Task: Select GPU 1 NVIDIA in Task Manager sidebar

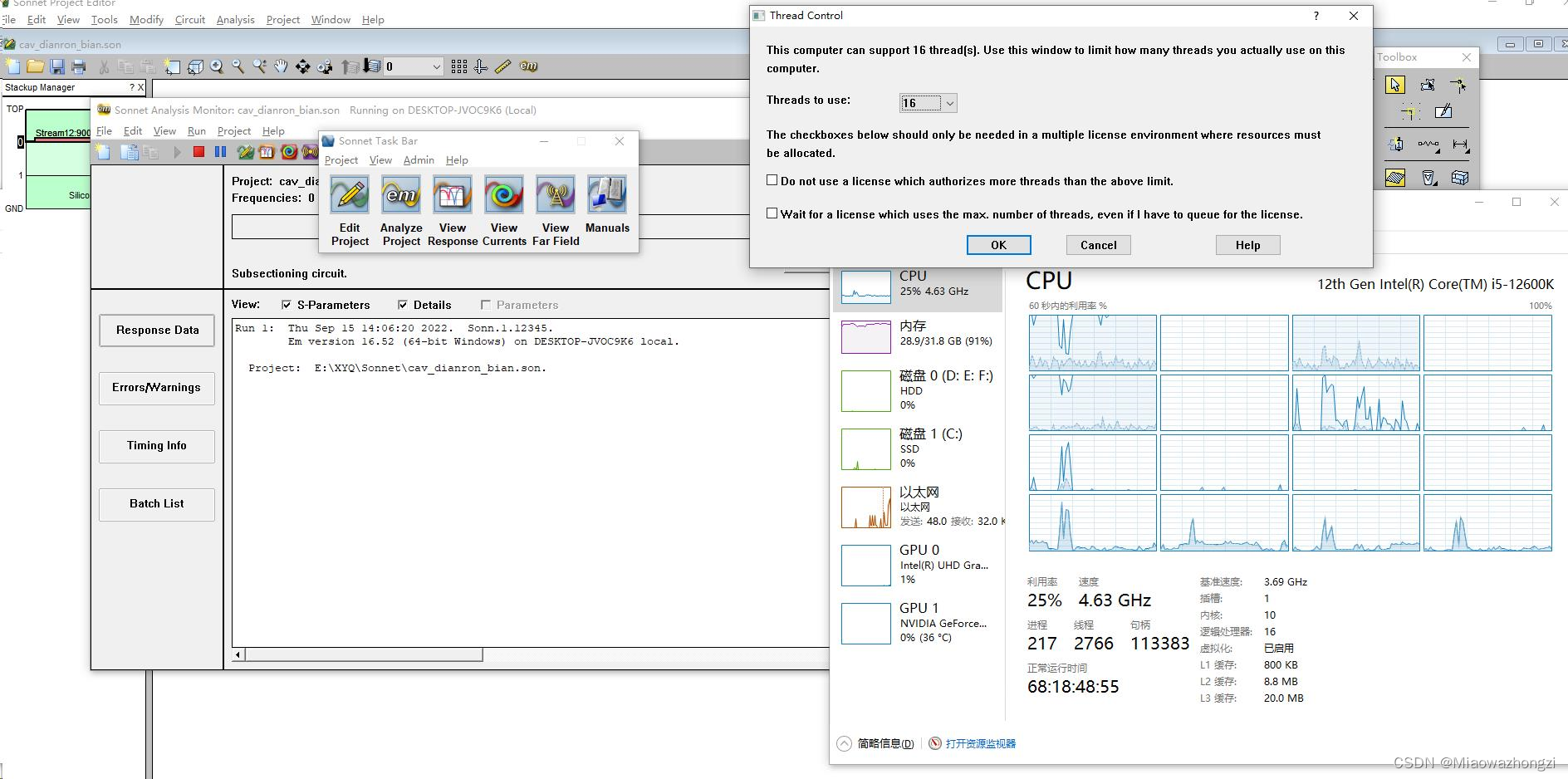Action: (x=918, y=623)
